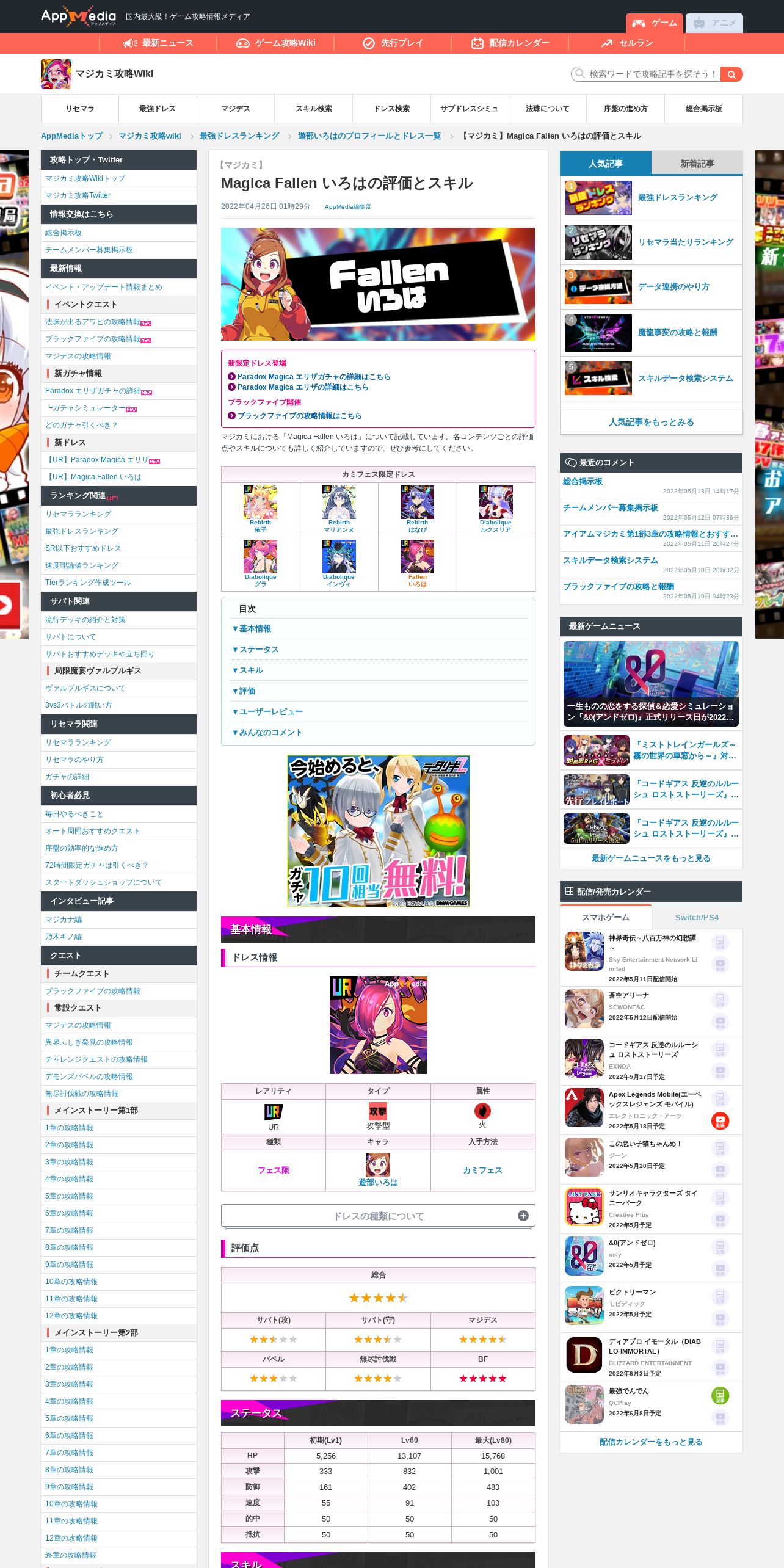Jump to ▼基本情報 in table of contents
Viewport: 784px width, 1568px height.
coord(252,628)
